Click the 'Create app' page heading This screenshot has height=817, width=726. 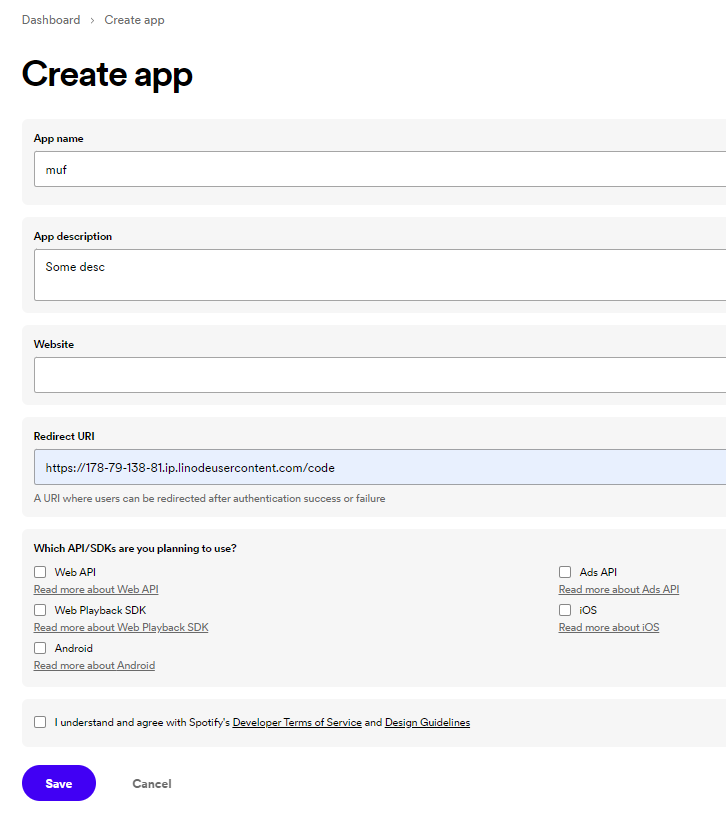[x=107, y=75]
